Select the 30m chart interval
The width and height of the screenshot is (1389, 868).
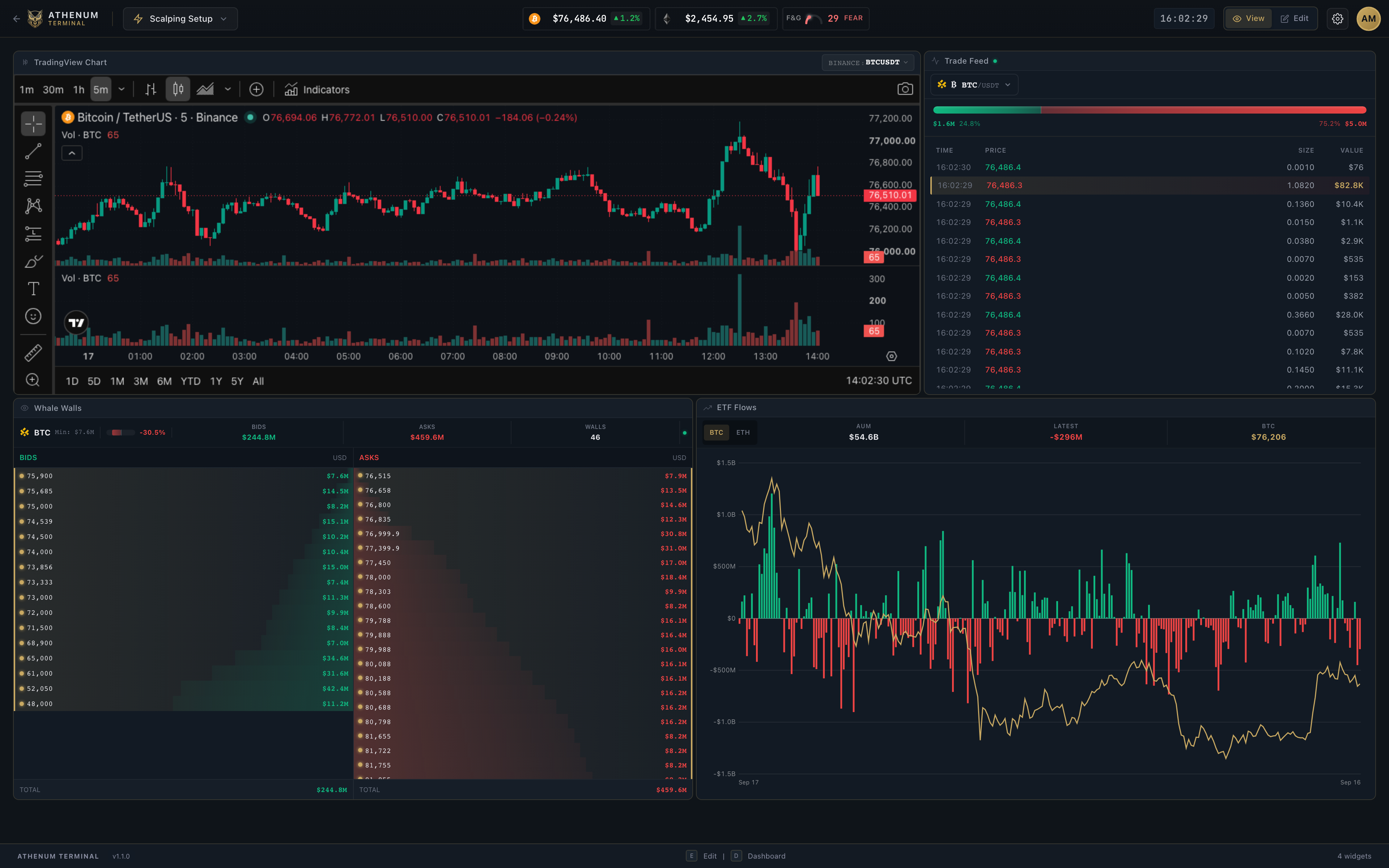coord(54,90)
